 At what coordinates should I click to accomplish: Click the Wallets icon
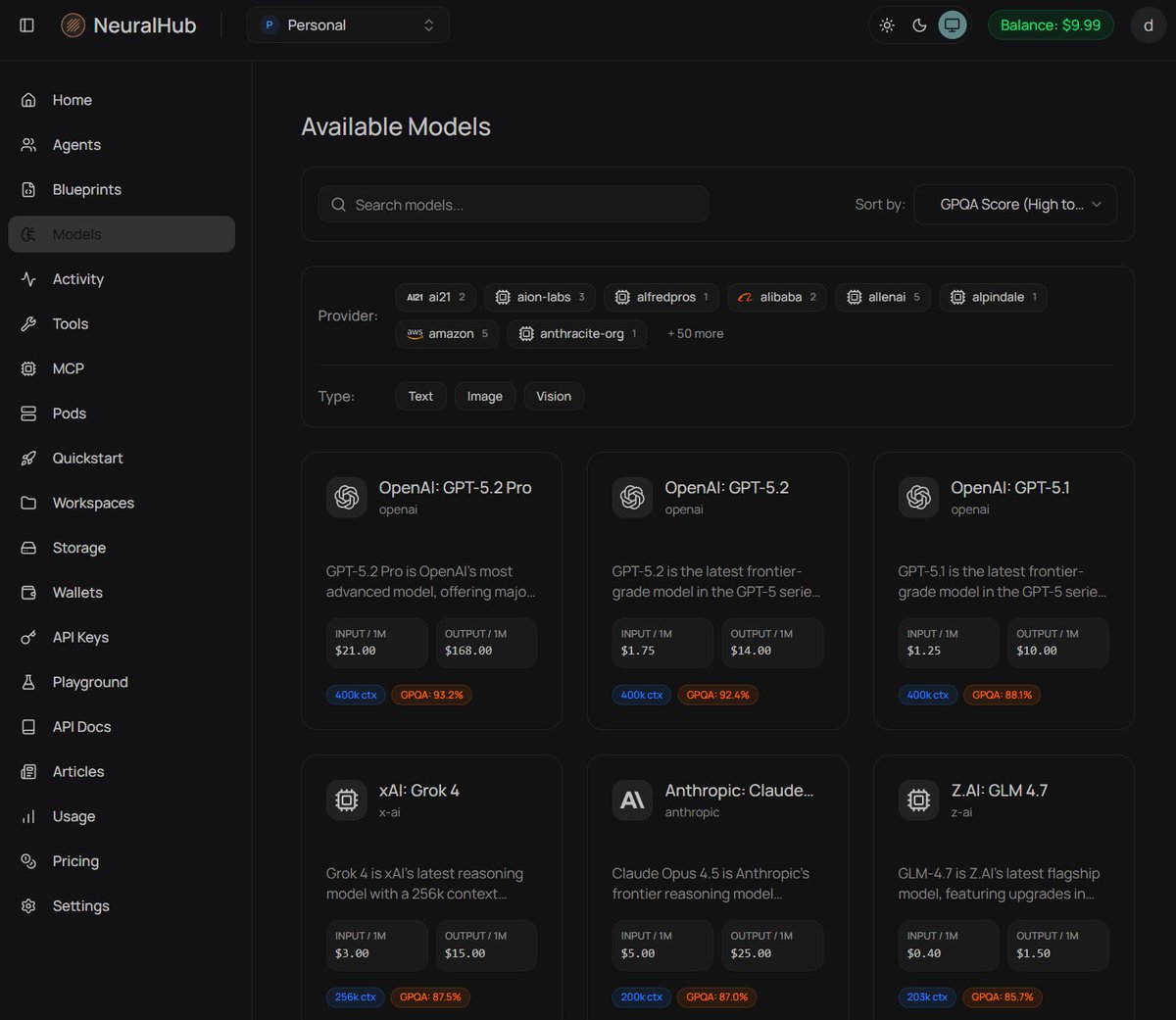28,593
